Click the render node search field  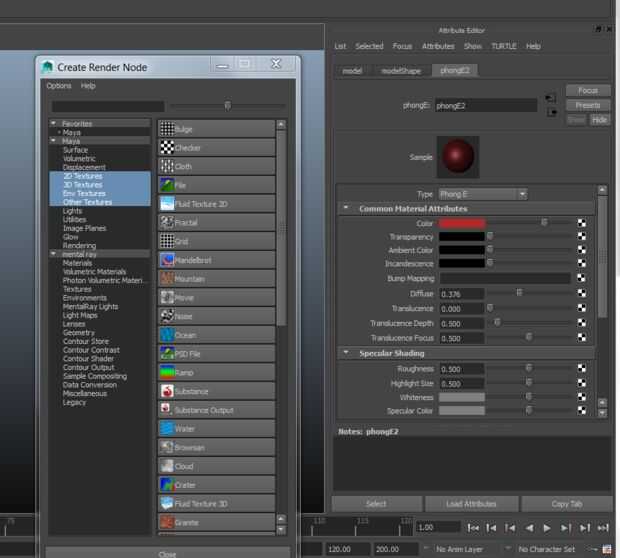[x=108, y=106]
